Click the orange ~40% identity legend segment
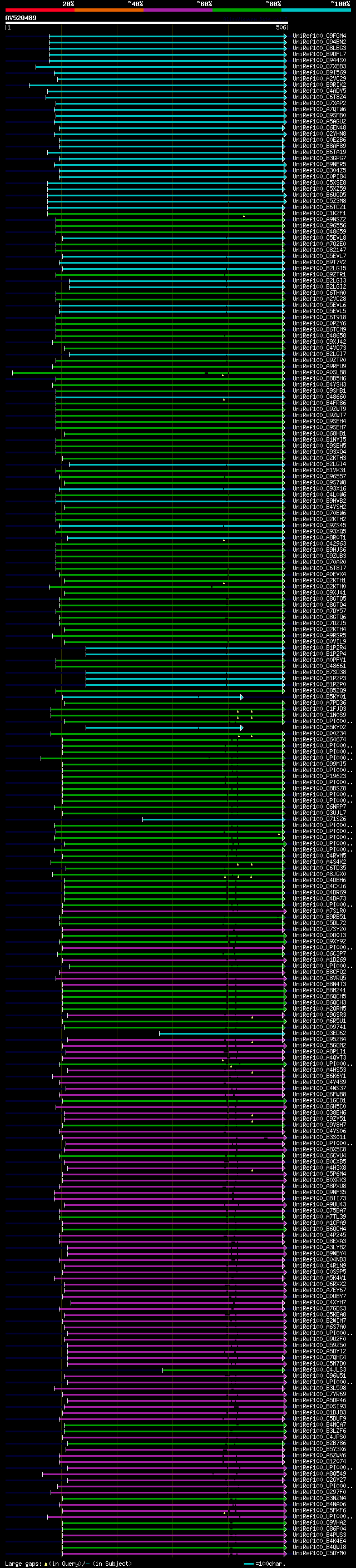This screenshot has width=356, height=1568. [x=109, y=11]
